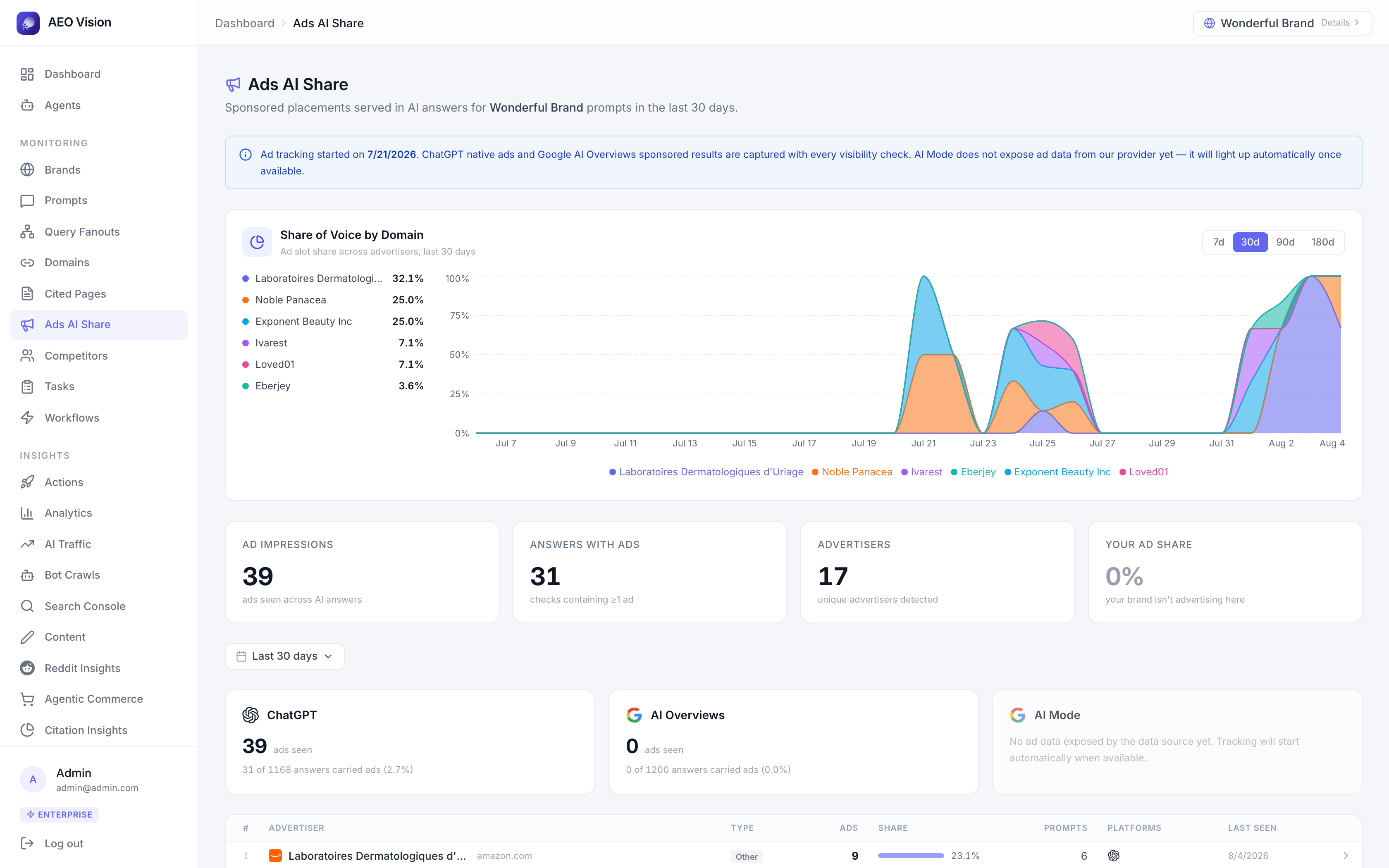This screenshot has width=1389, height=868.
Task: Click the 23.1% share progress bar
Action: [911, 855]
